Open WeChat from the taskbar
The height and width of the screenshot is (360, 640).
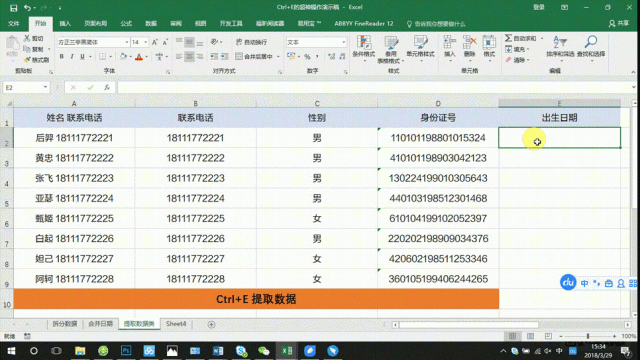[x=264, y=351]
